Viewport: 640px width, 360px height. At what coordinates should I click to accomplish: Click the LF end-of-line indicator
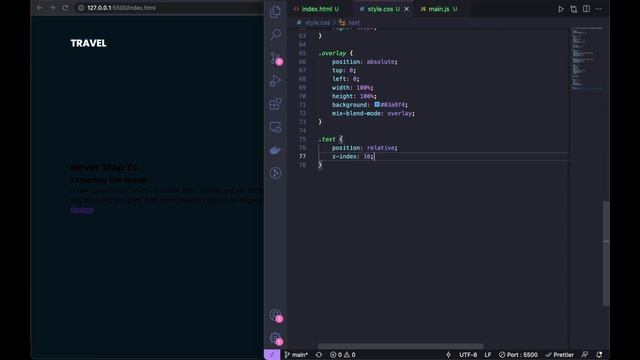488,355
